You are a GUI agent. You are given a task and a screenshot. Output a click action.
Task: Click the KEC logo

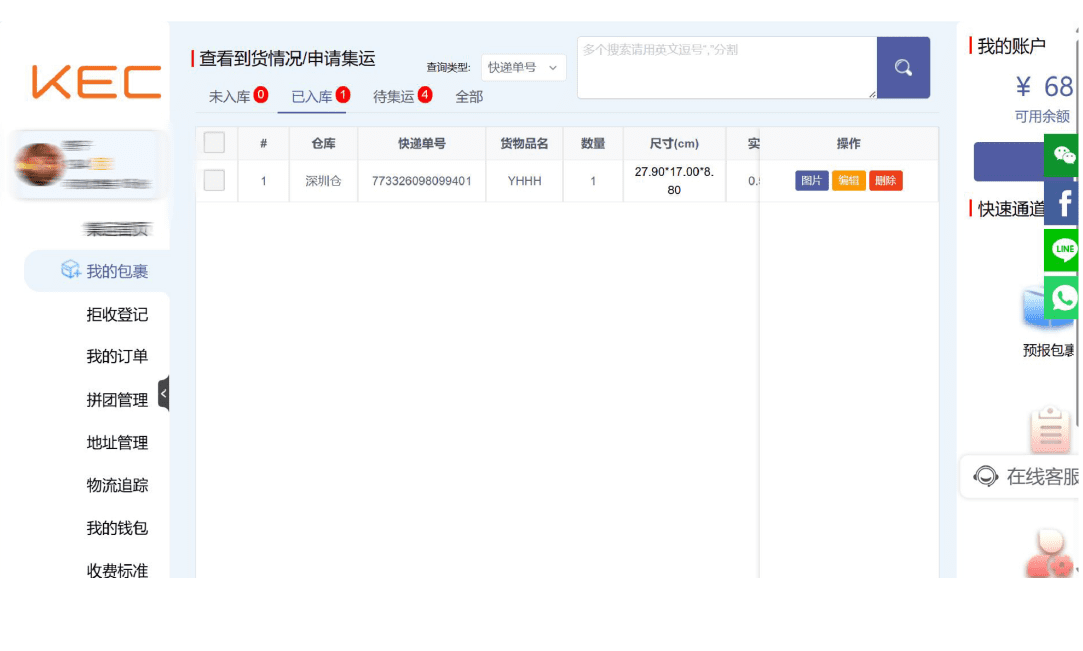pos(96,82)
